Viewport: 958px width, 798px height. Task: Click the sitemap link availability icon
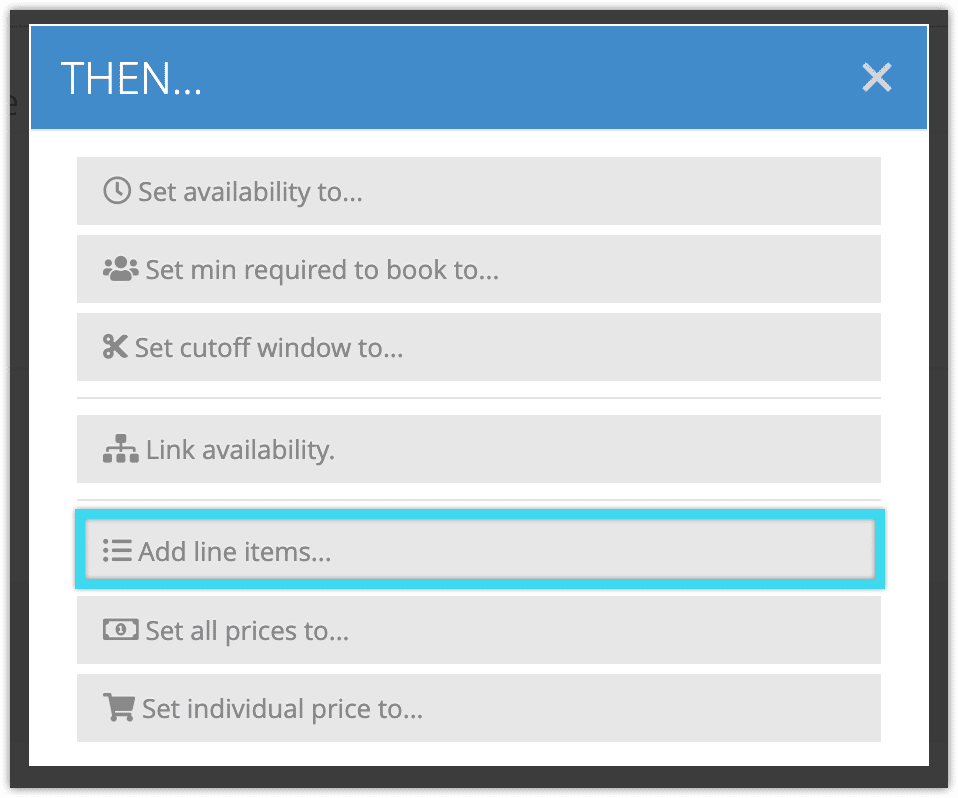pos(120,449)
